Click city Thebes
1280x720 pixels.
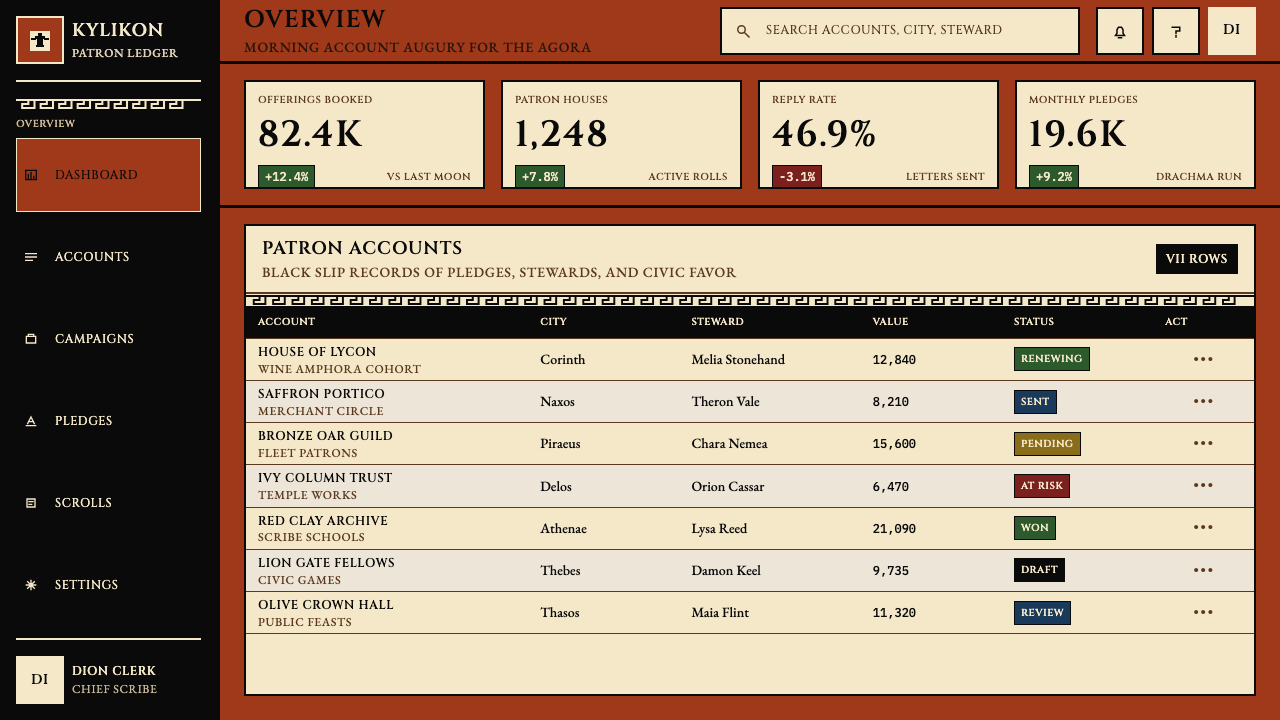[560, 571]
